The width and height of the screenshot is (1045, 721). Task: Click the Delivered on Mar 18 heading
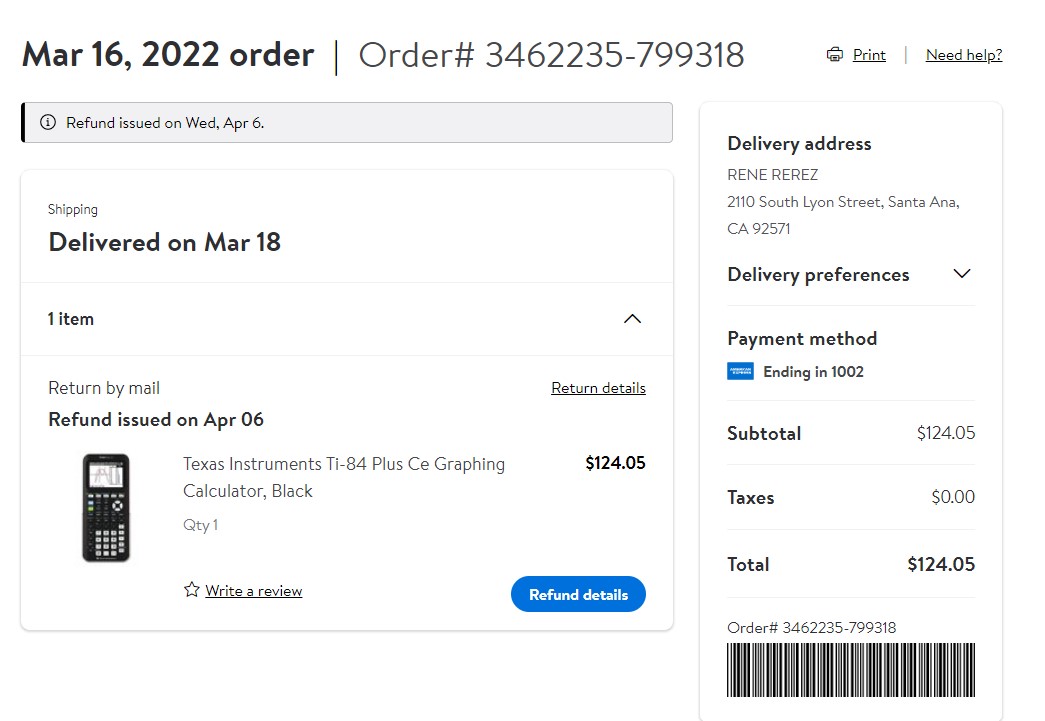coord(165,242)
